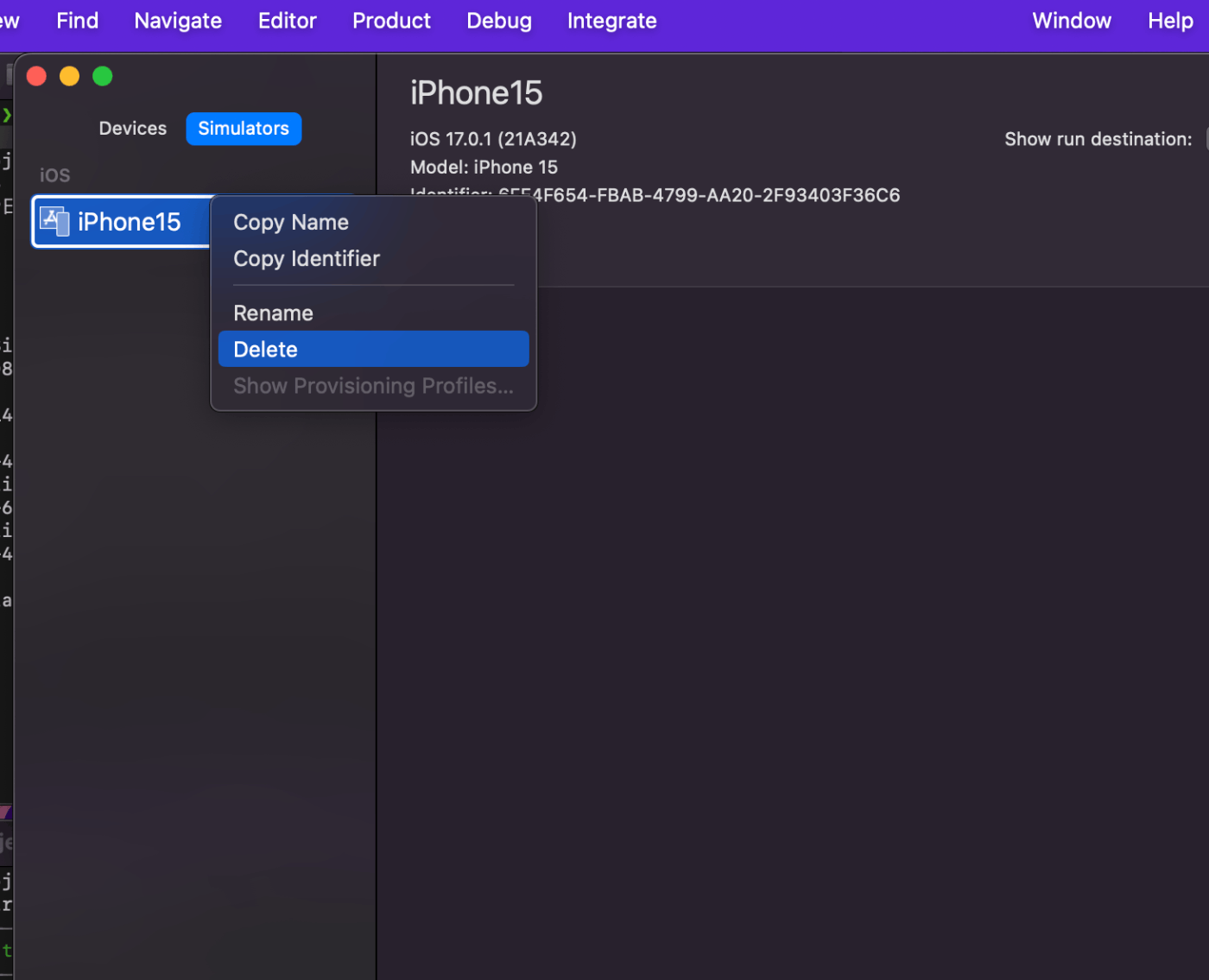The height and width of the screenshot is (980, 1209).
Task: Minimize the window with yellow button
Action: click(x=69, y=76)
